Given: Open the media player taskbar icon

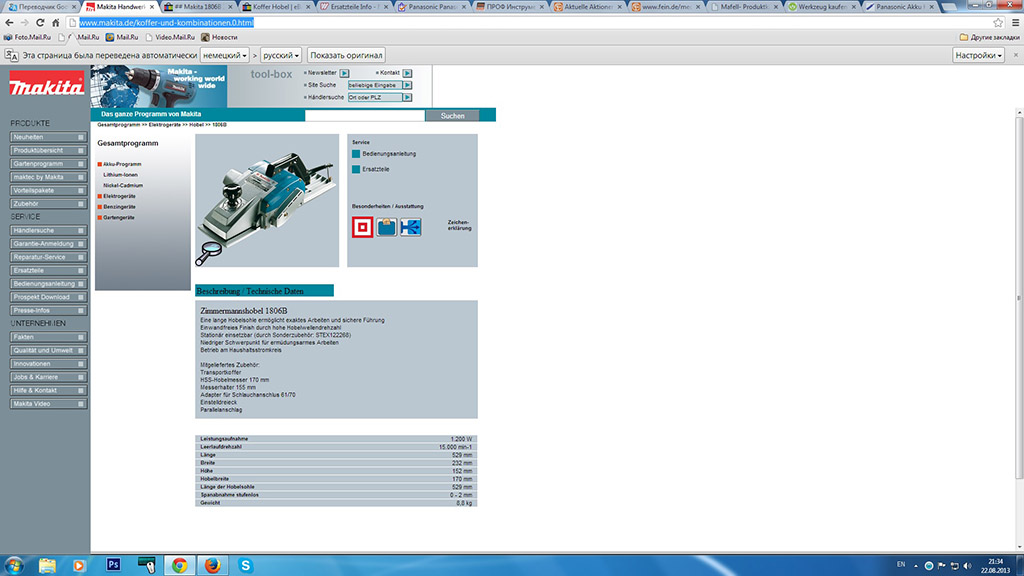Looking at the screenshot, I should click(79, 565).
